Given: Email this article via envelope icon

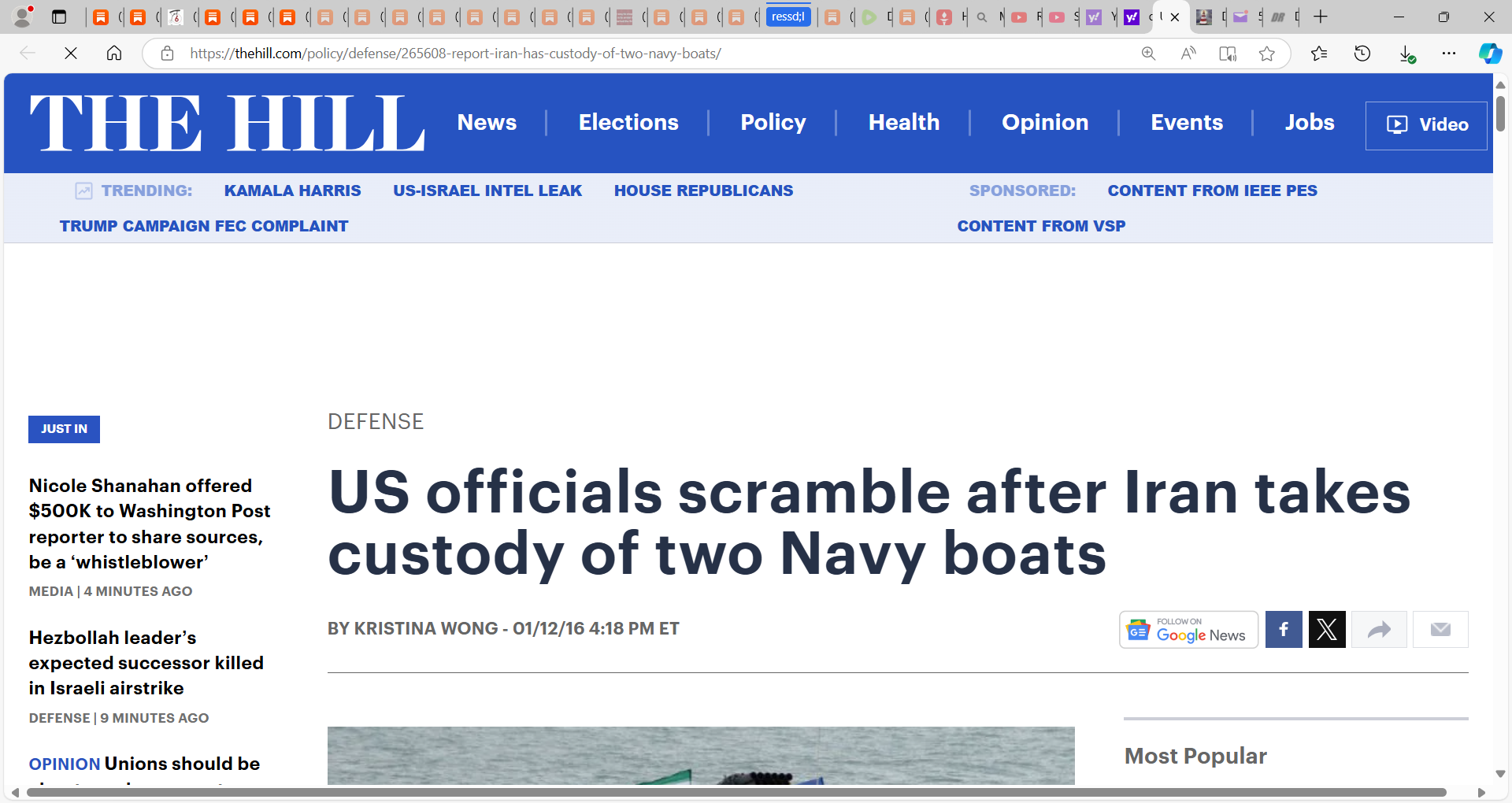Looking at the screenshot, I should pos(1440,629).
